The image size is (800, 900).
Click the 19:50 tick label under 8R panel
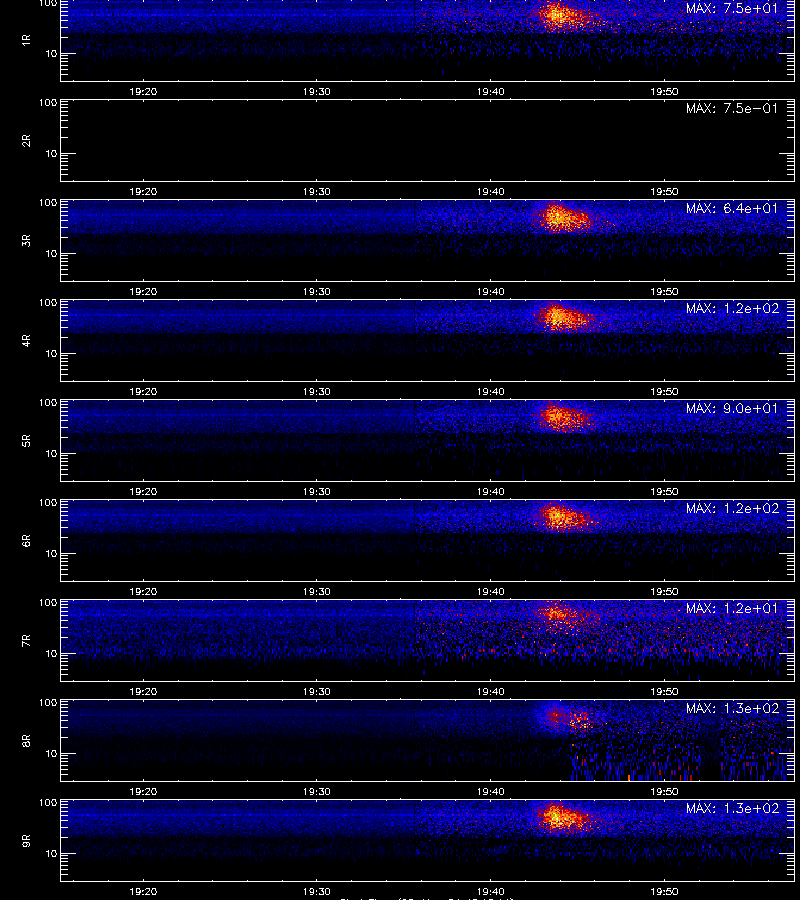point(665,792)
